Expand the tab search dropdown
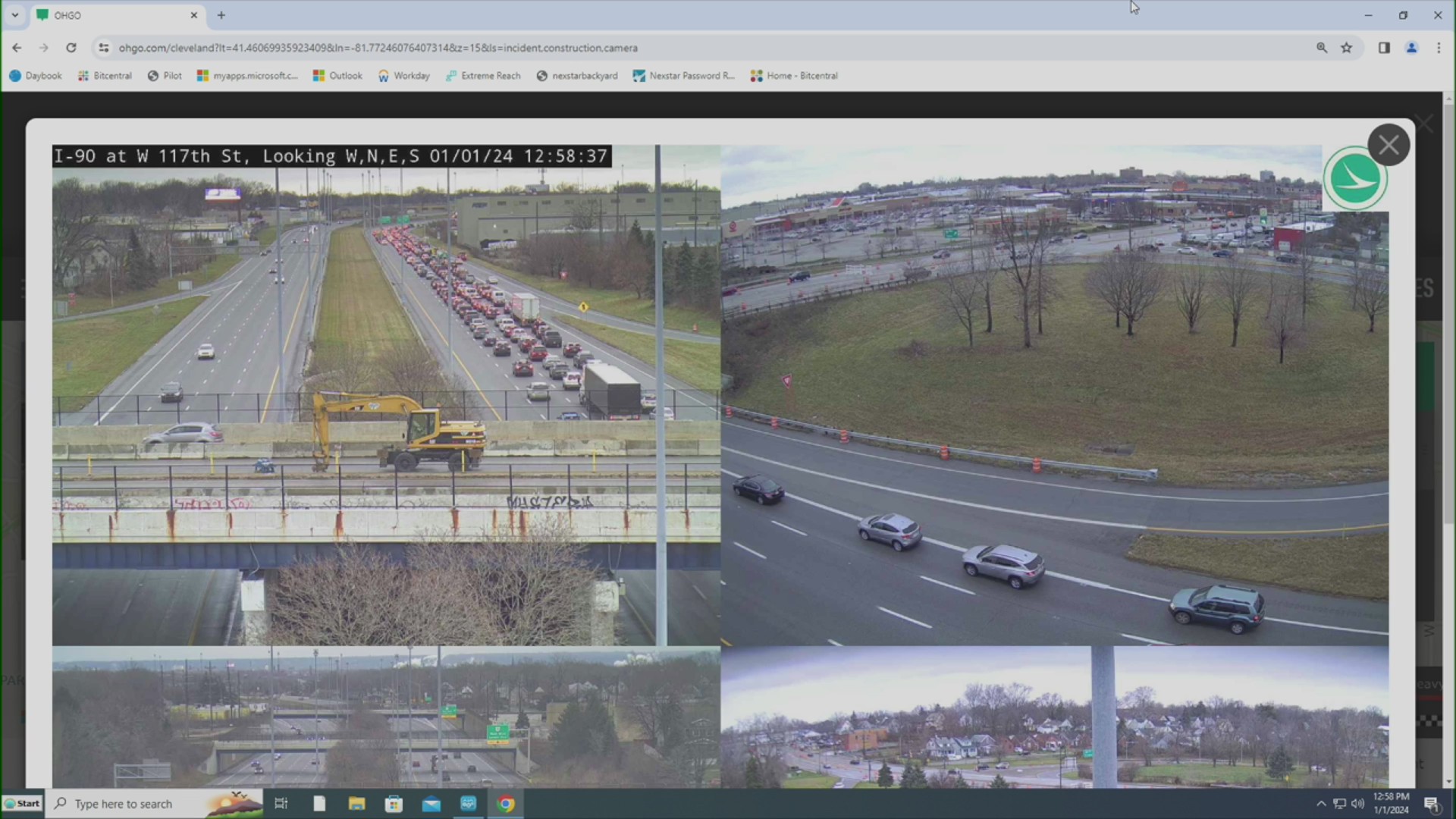This screenshot has width=1456, height=819. tap(14, 15)
